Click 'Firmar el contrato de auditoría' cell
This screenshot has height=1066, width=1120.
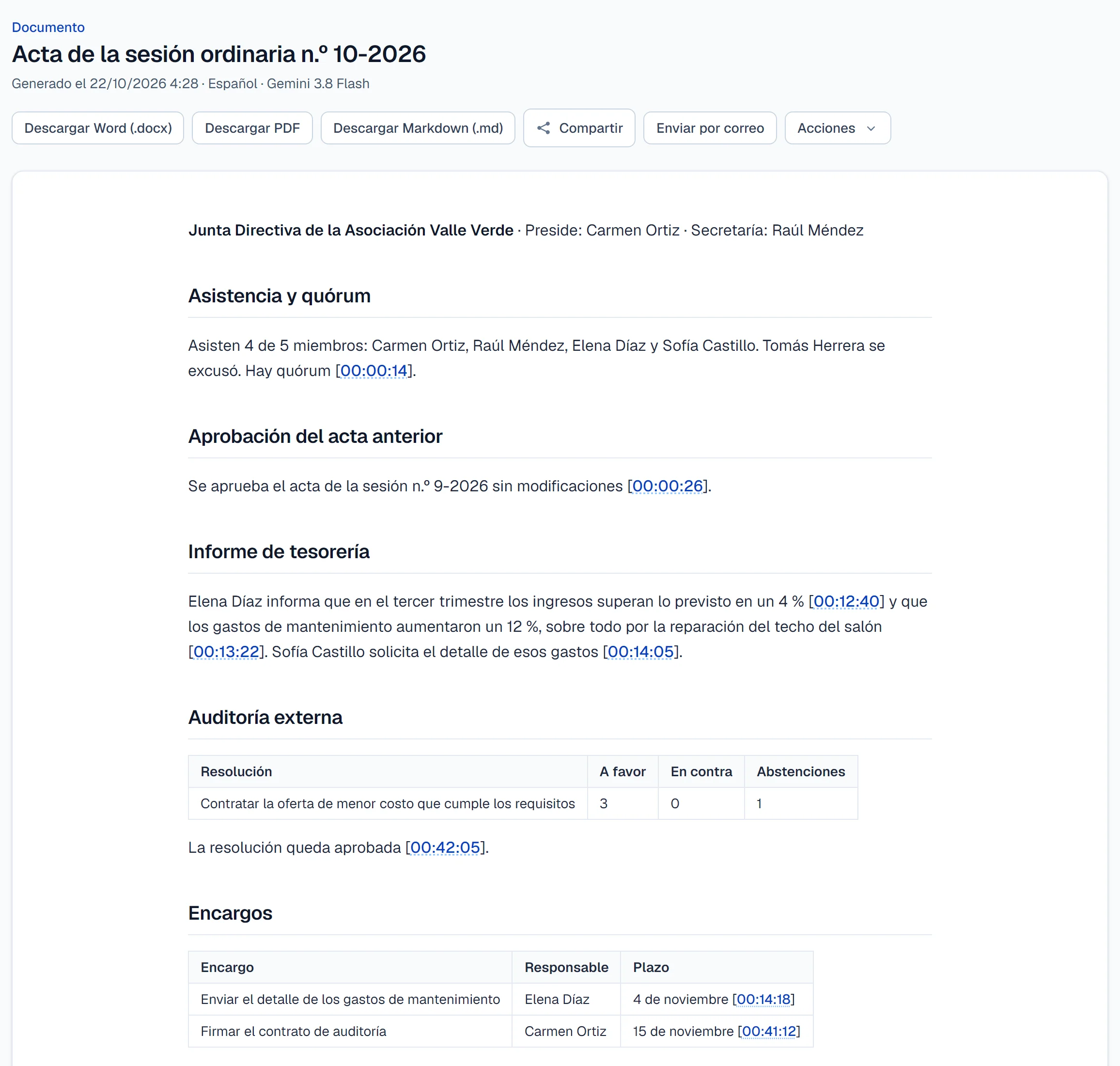350,1031
